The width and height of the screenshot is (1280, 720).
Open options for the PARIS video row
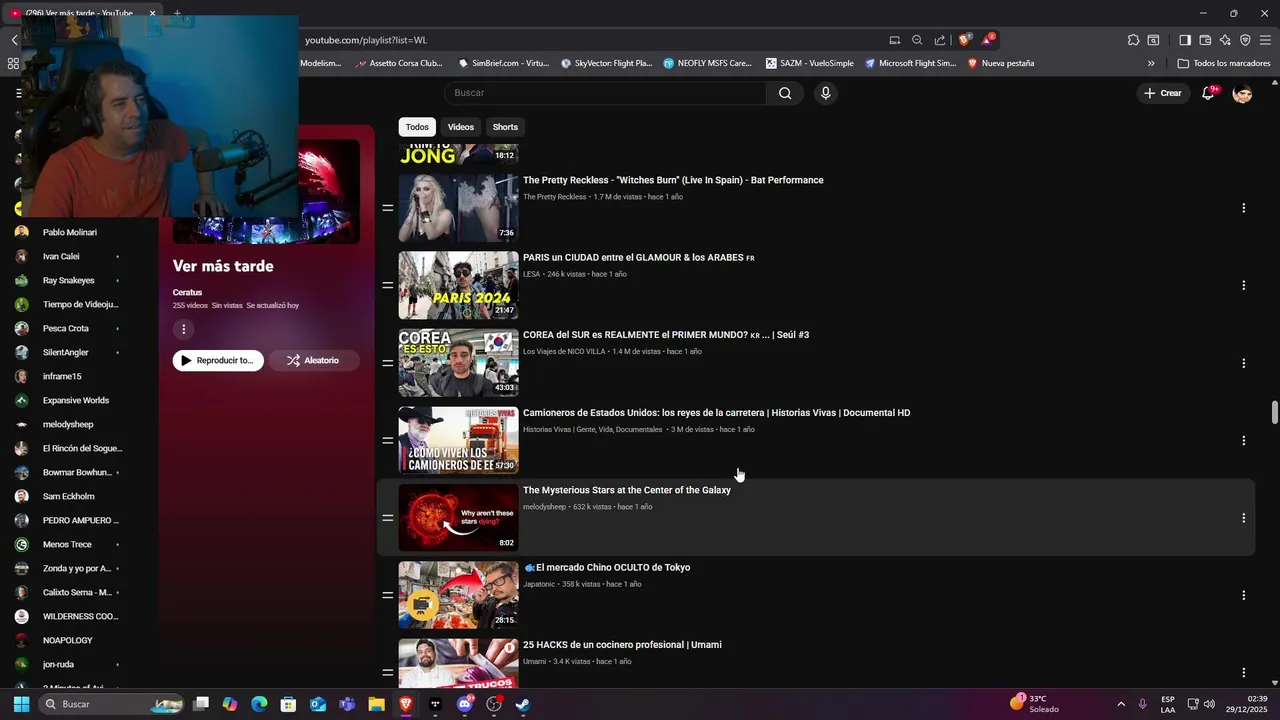tap(1244, 285)
